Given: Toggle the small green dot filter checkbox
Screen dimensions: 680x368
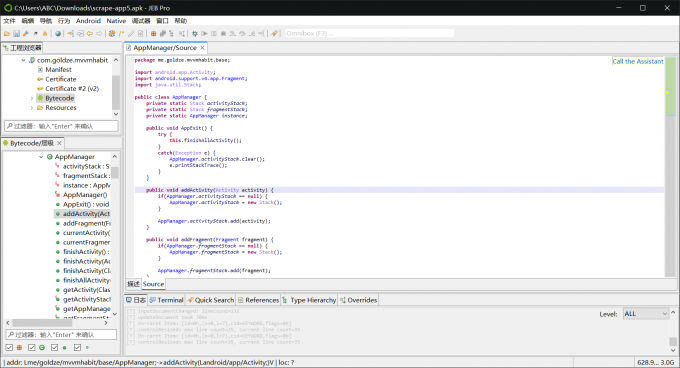Looking at the screenshot, I should point(77,348).
